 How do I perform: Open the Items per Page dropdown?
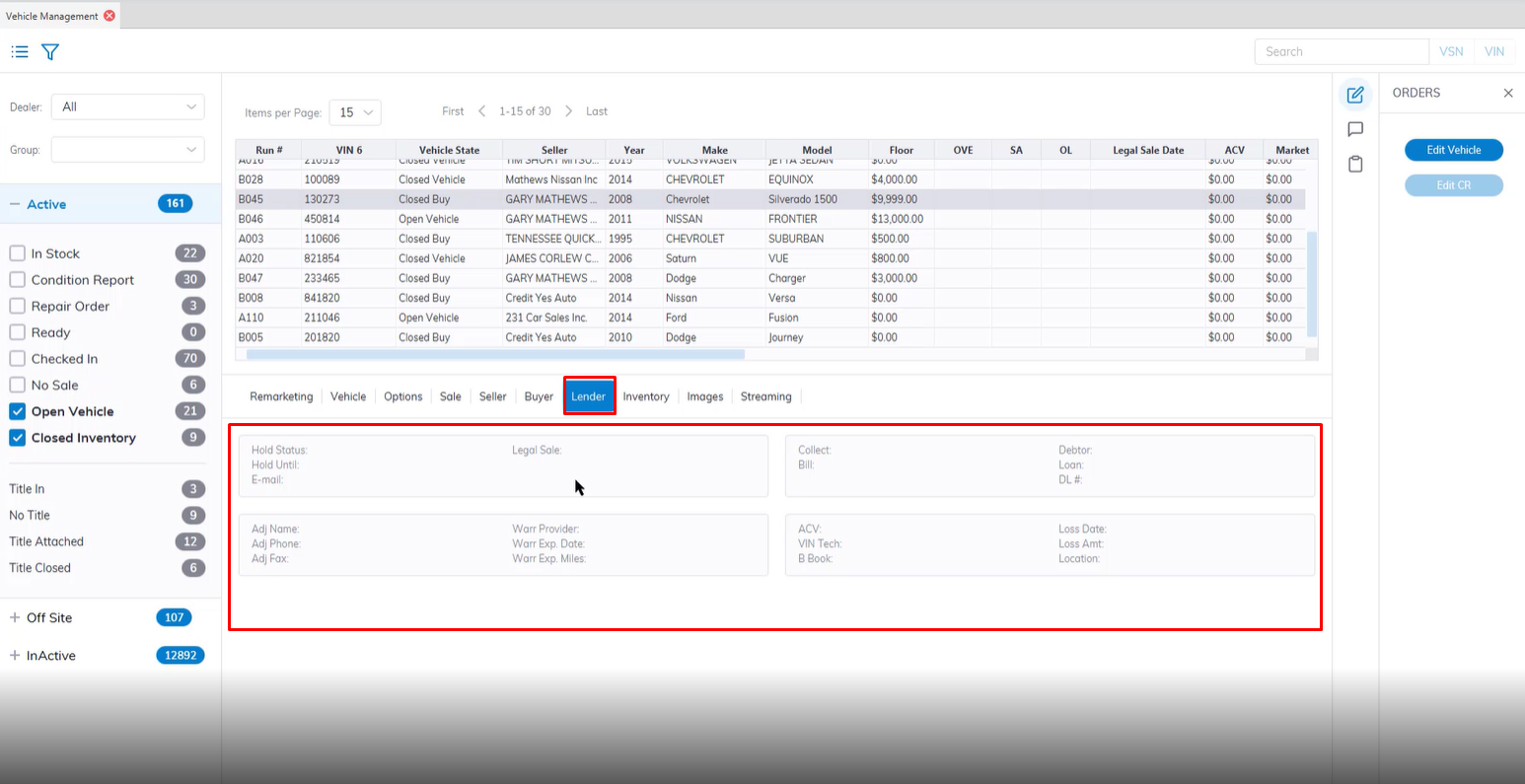coord(355,112)
